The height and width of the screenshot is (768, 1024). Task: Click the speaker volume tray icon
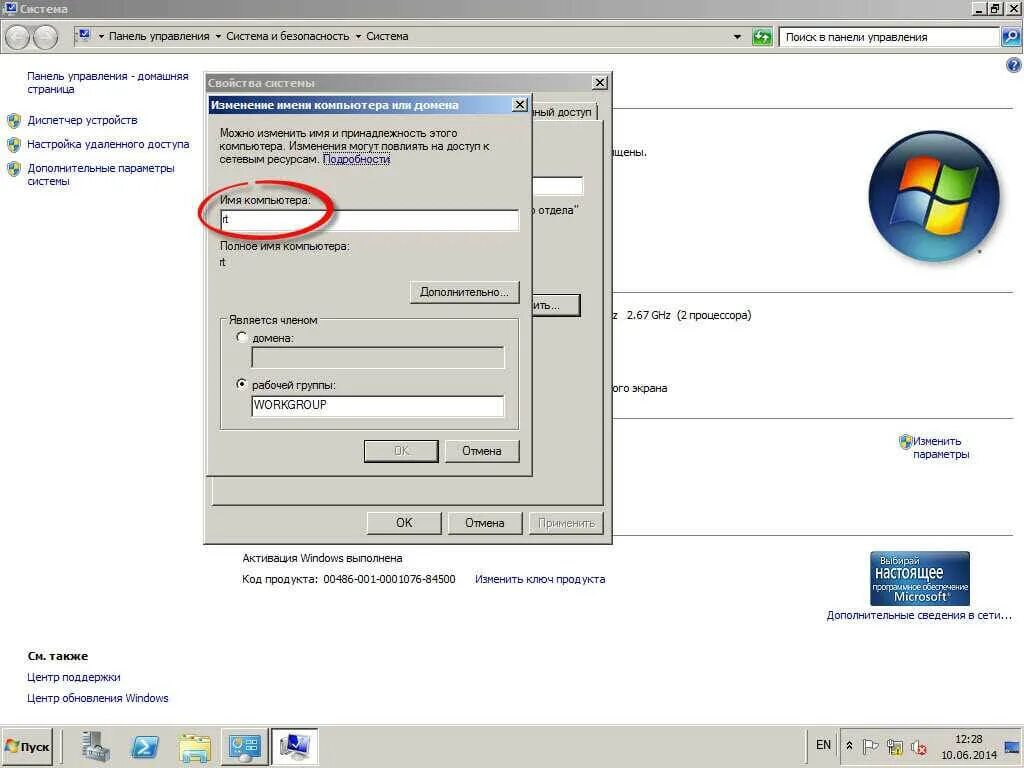pyautogui.click(x=919, y=746)
